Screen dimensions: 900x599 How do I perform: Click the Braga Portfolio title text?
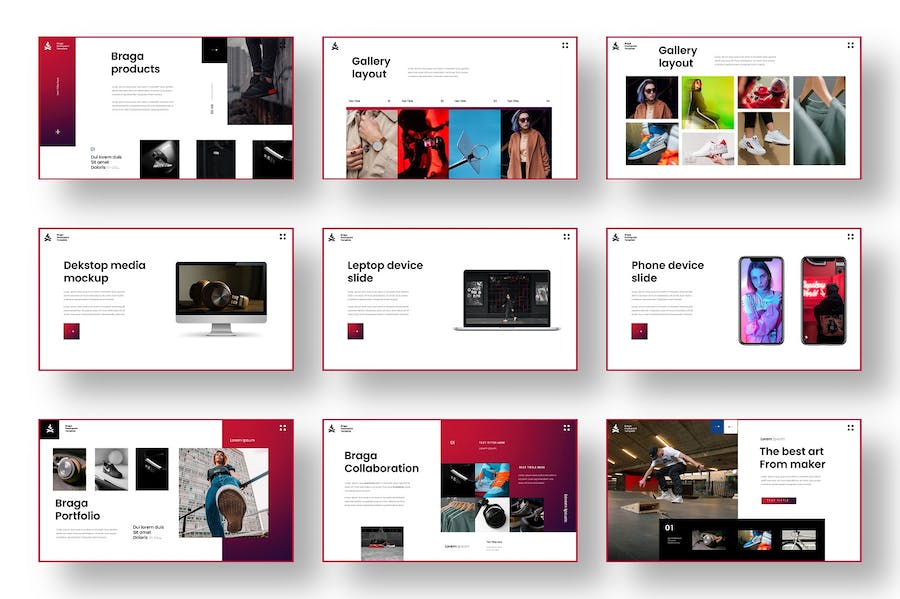(78, 509)
